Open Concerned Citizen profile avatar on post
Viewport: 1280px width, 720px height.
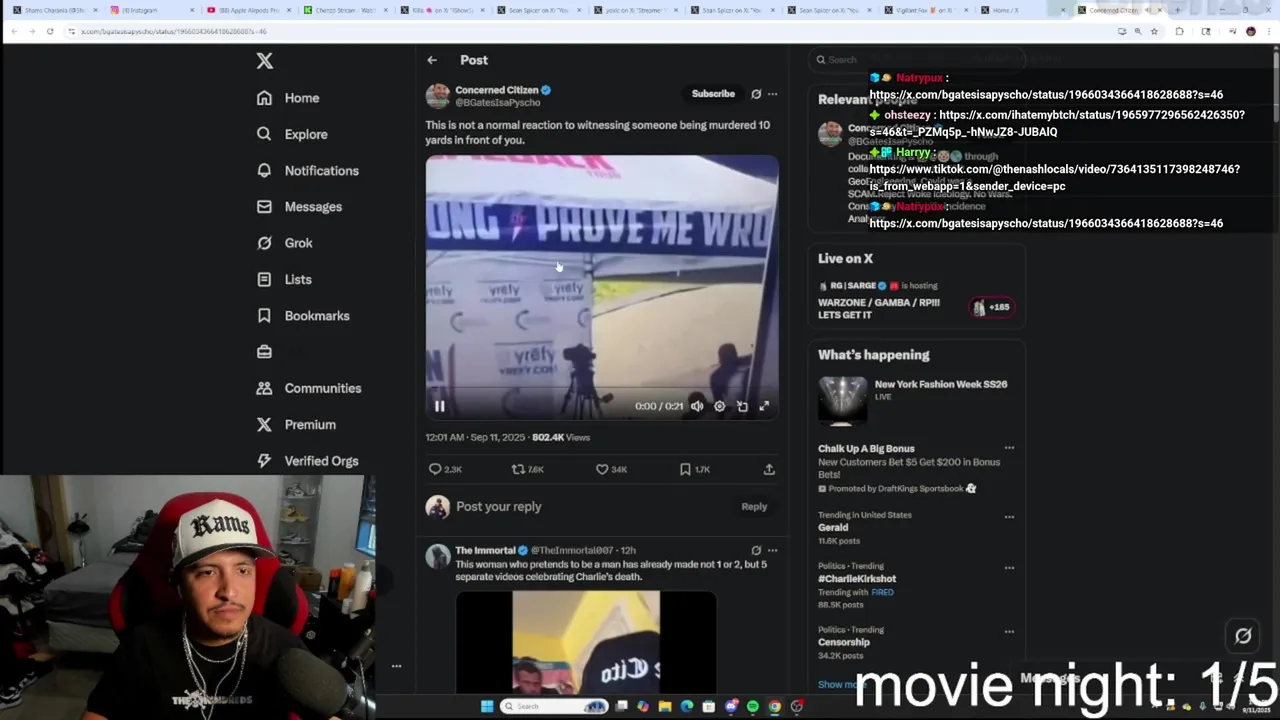438,96
